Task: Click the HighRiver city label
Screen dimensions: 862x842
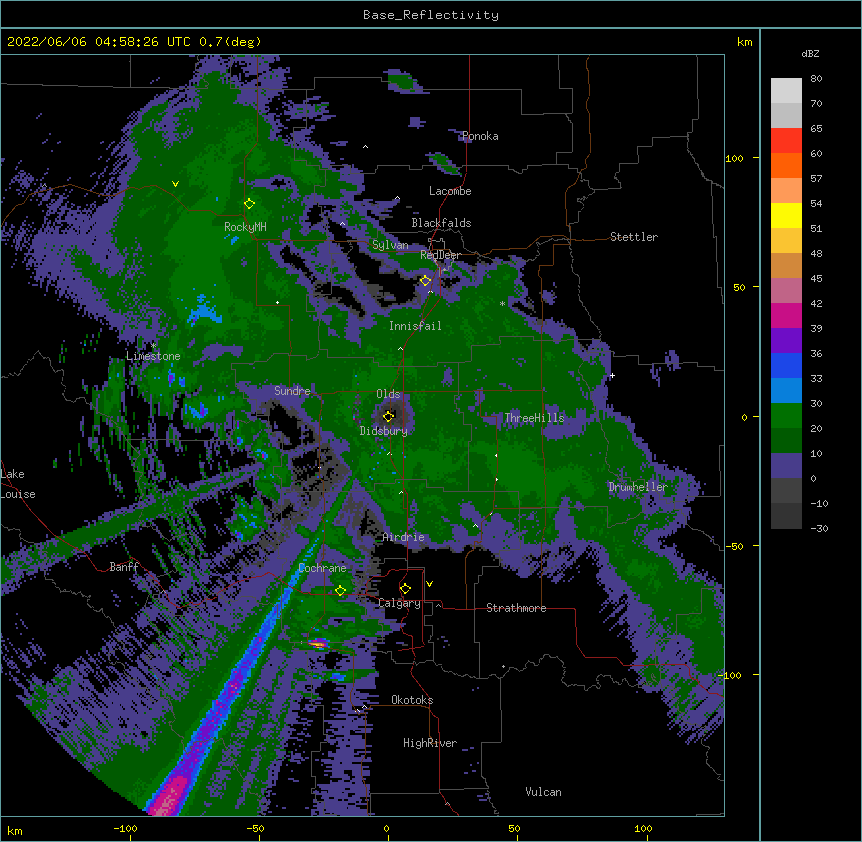Action: coord(430,743)
